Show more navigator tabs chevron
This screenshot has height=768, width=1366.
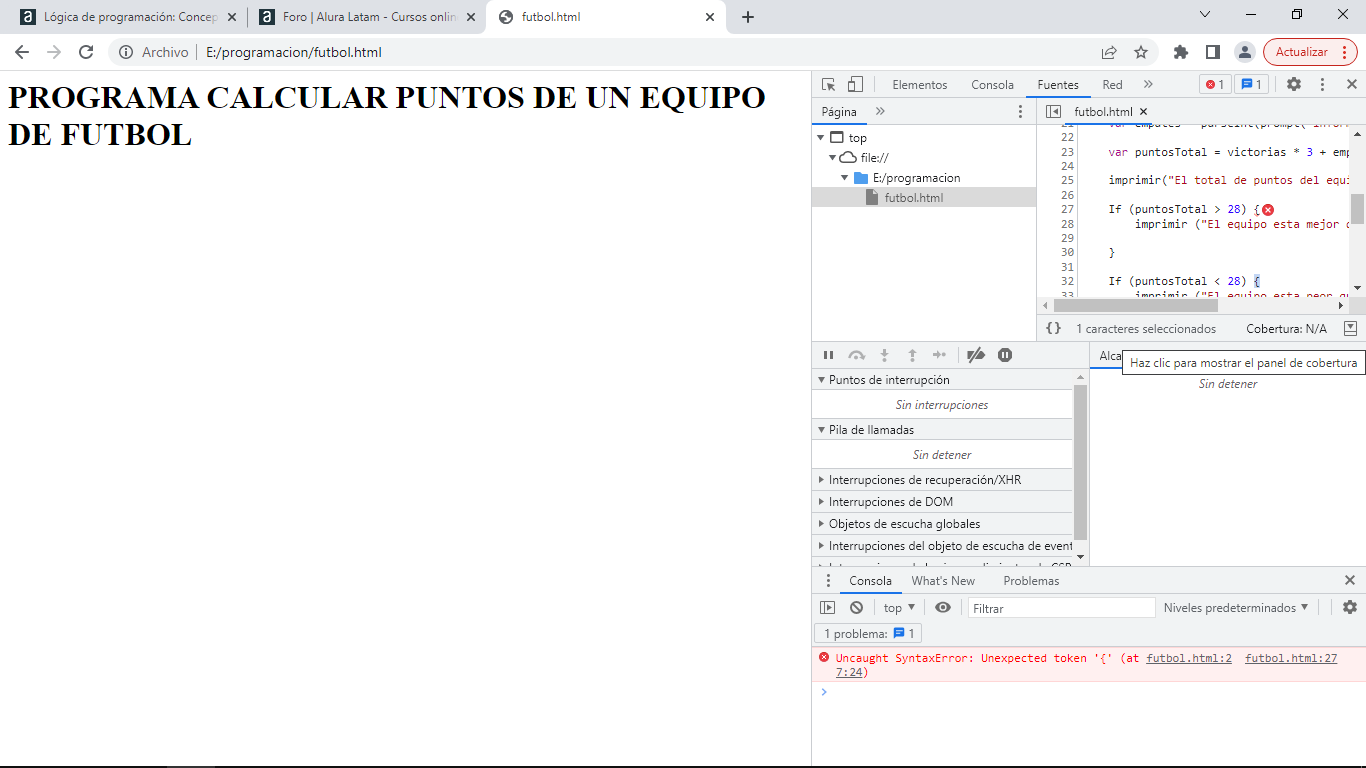(x=880, y=112)
